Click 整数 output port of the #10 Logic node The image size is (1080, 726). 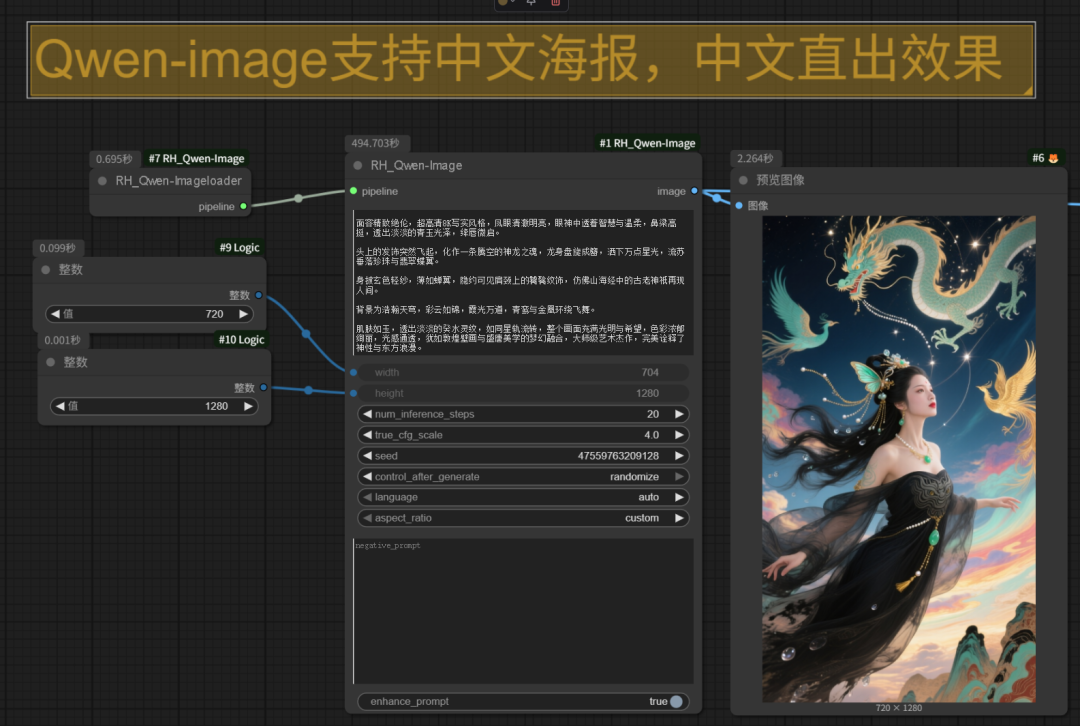click(x=264, y=387)
